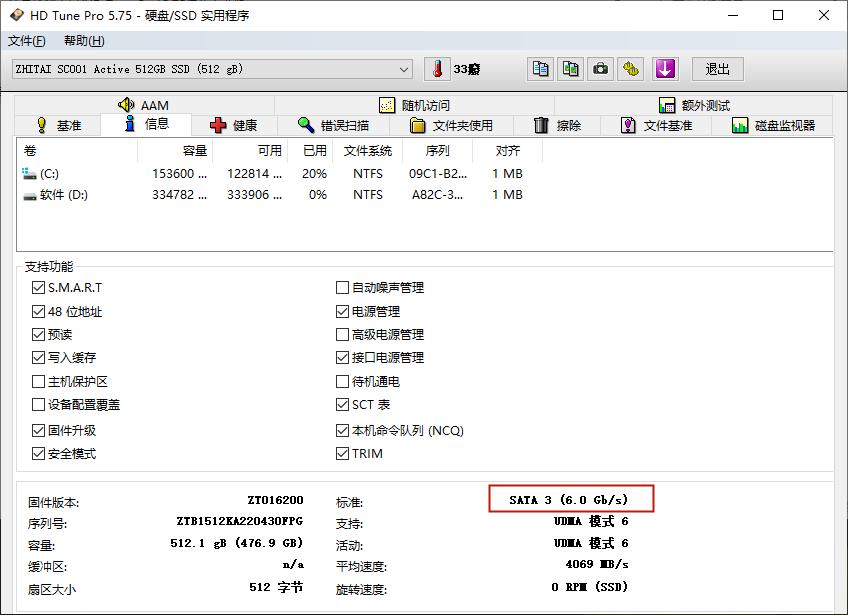Check the 待机通电 checkbox
This screenshot has height=615, width=848.
342,381
